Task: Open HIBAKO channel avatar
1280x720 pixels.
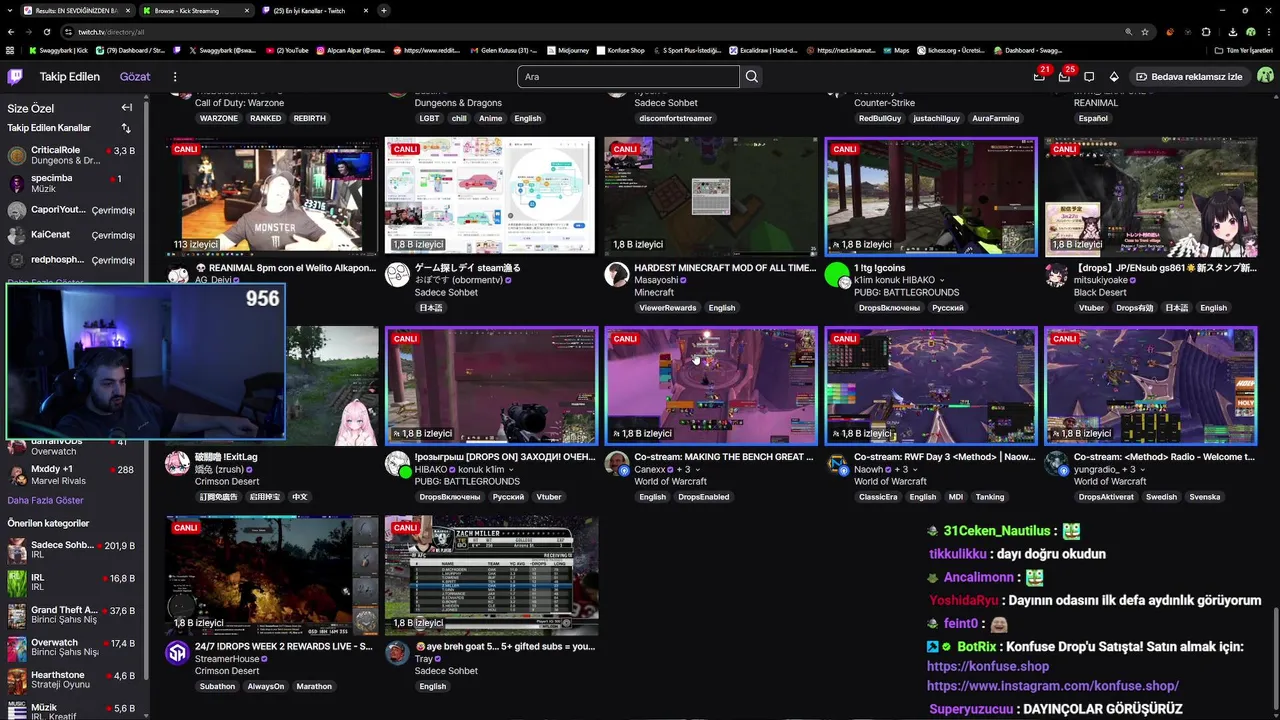Action: pyautogui.click(x=397, y=464)
